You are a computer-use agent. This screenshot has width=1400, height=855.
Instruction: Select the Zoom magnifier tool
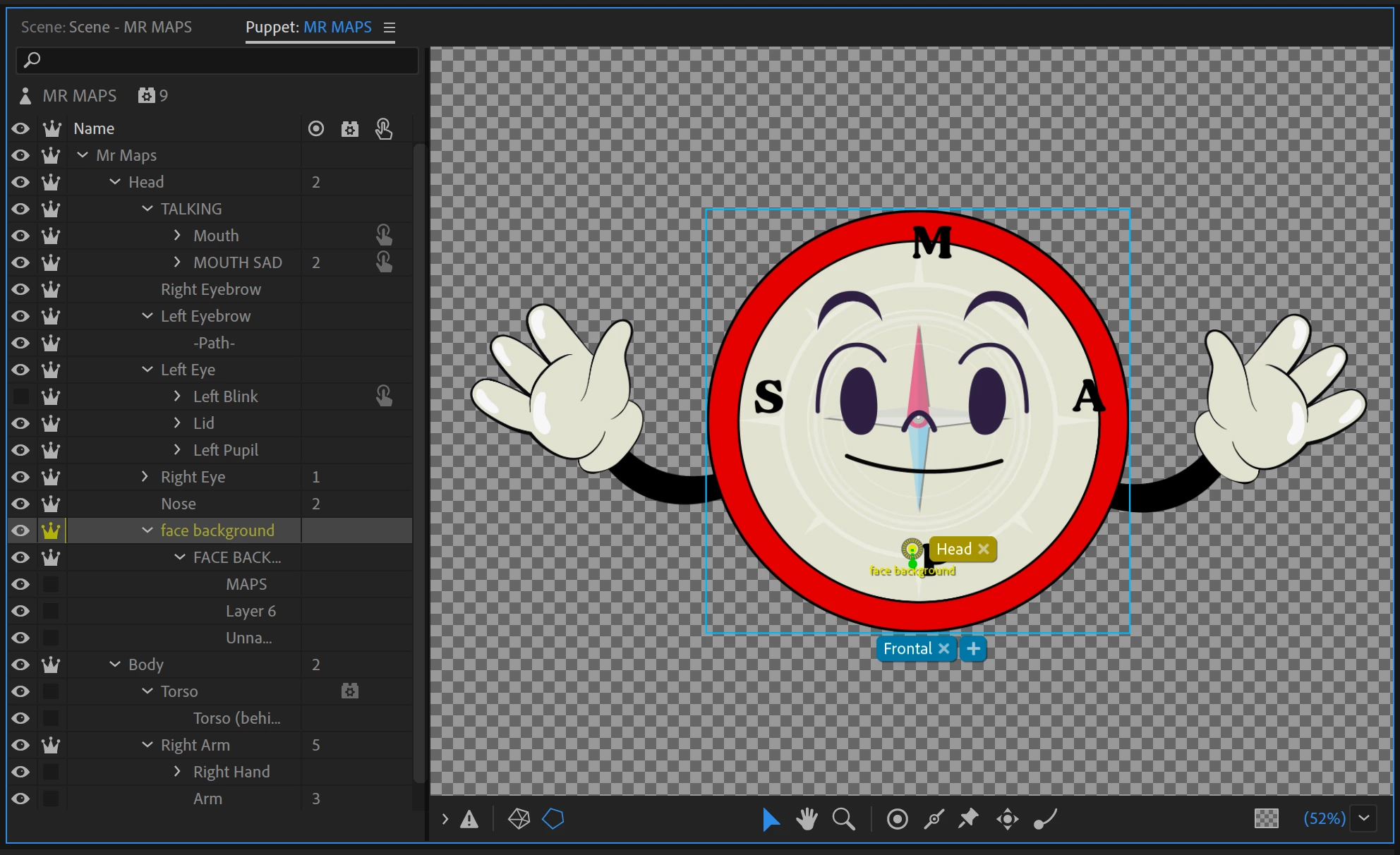843,819
